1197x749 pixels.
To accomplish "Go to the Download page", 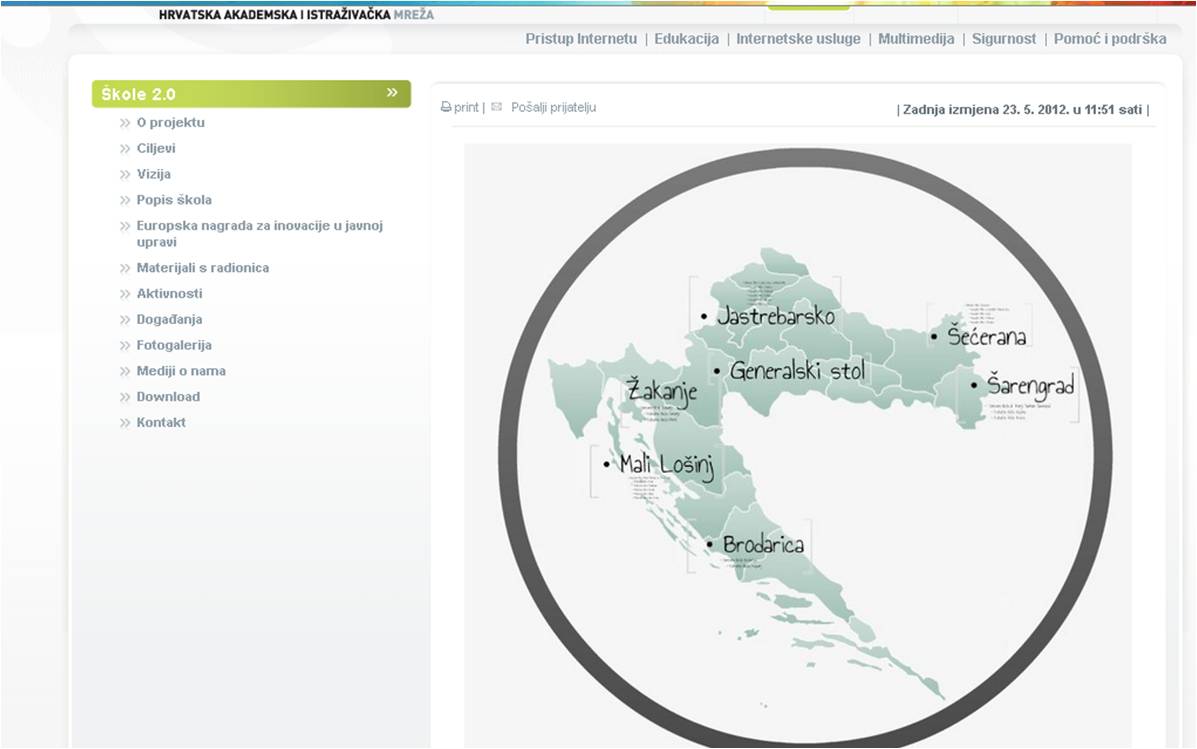I will (168, 397).
